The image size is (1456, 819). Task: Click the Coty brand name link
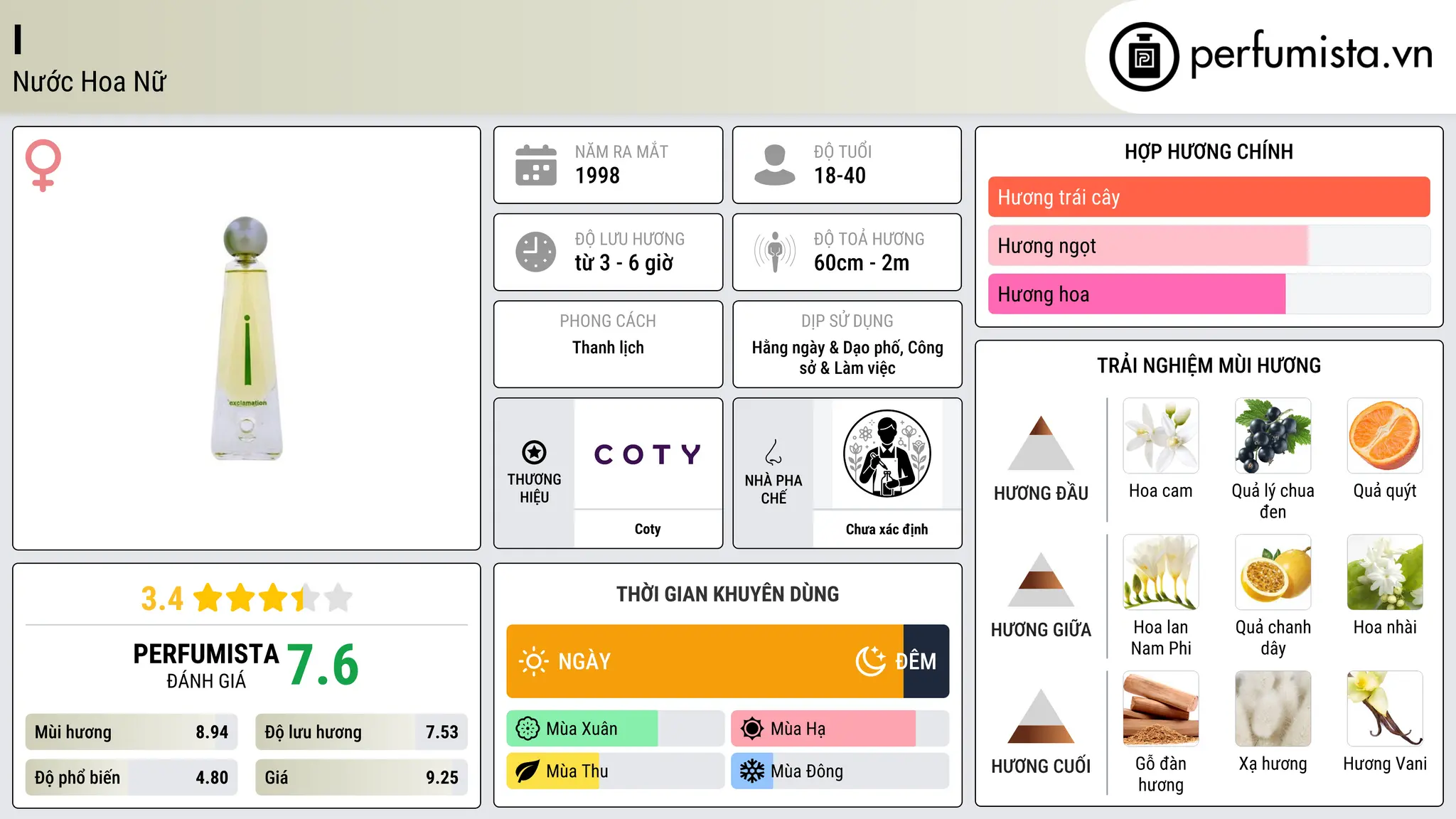point(648,529)
